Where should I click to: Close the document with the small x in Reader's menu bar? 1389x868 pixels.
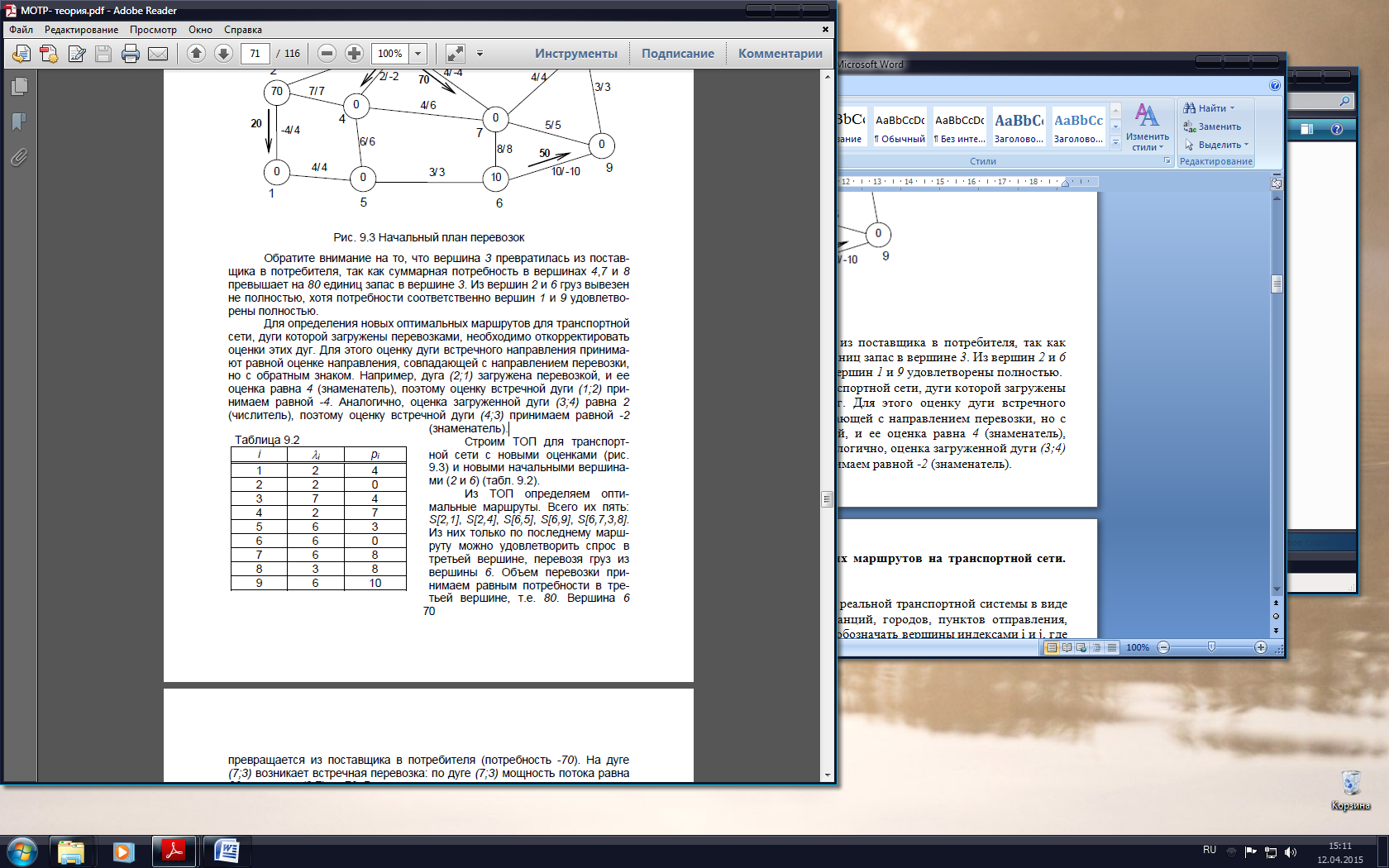[825, 29]
